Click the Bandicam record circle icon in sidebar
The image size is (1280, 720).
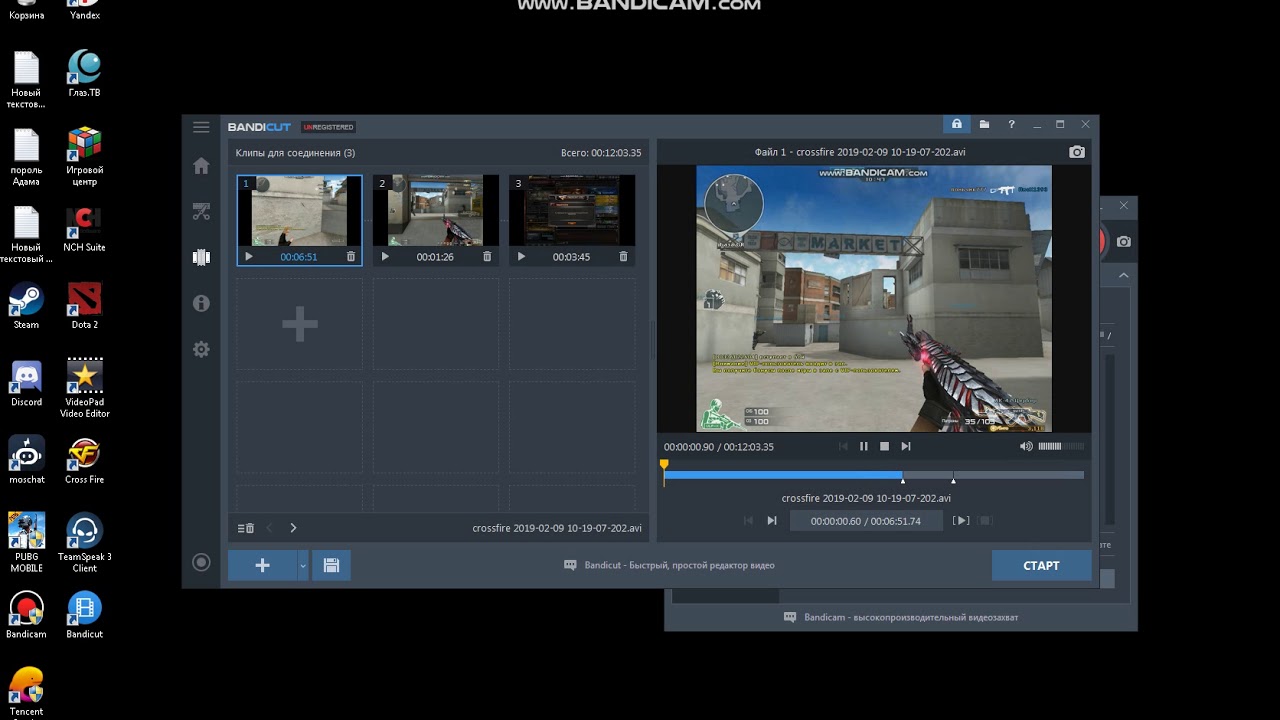point(201,563)
